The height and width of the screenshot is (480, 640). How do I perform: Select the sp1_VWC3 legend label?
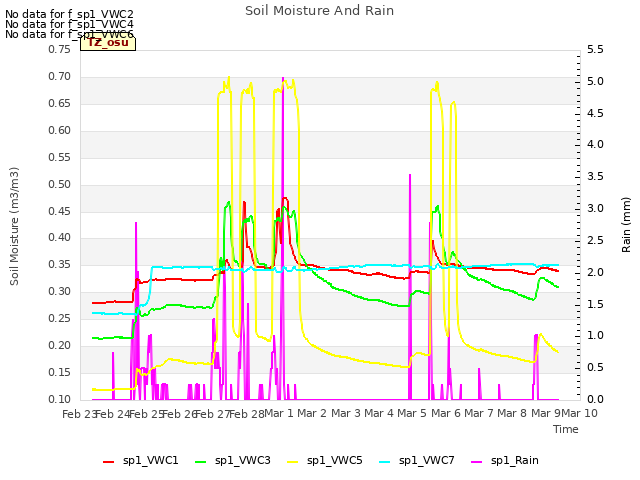[x=243, y=460]
